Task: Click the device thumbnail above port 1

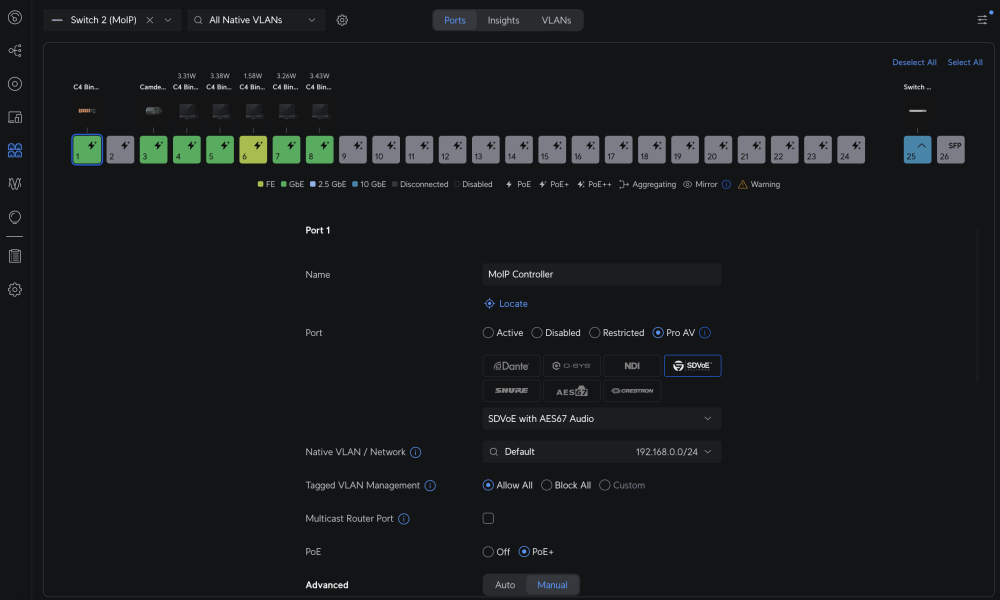Action: tap(87, 111)
